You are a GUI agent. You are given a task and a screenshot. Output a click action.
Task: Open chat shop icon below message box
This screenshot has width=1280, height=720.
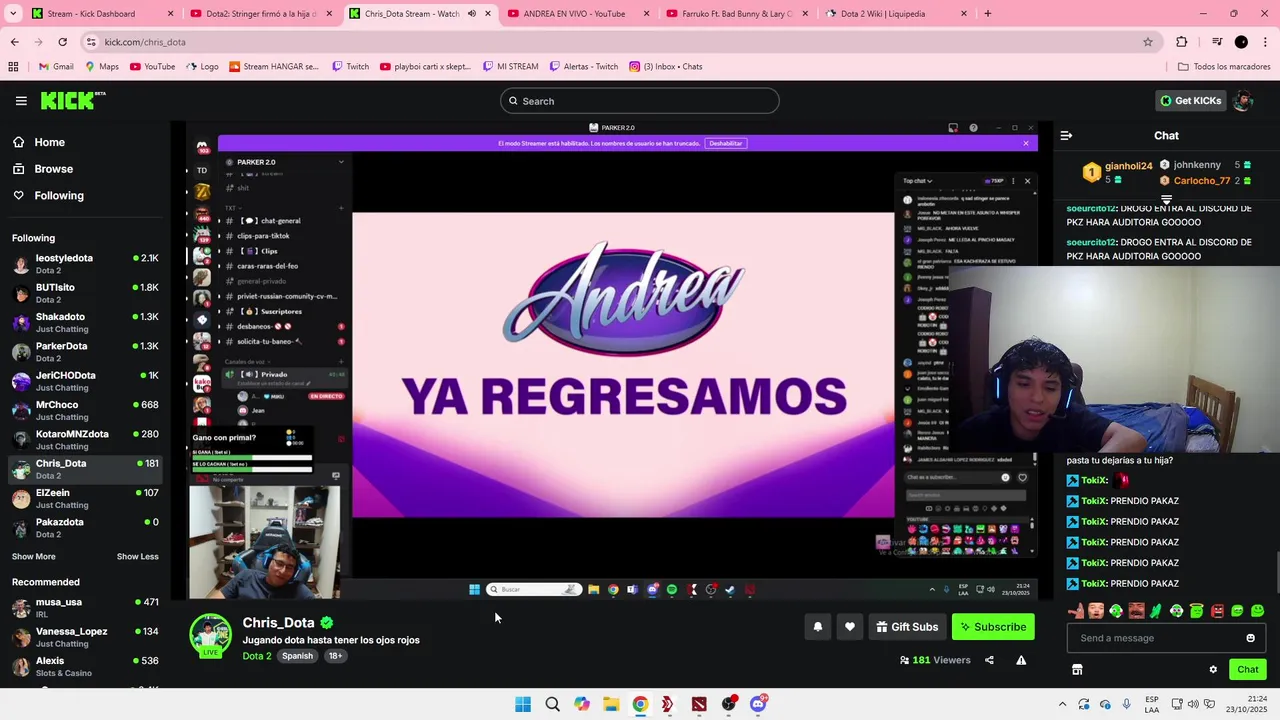click(x=1077, y=670)
